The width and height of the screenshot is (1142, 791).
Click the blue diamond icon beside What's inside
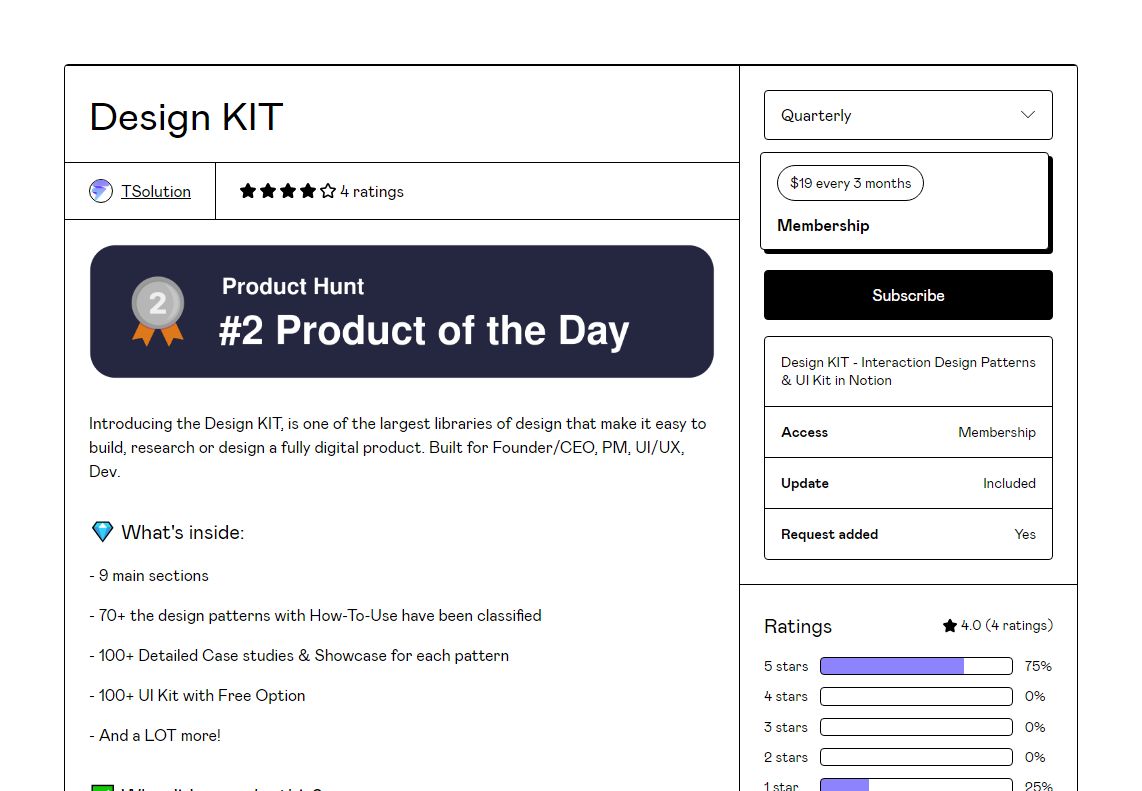click(x=102, y=532)
